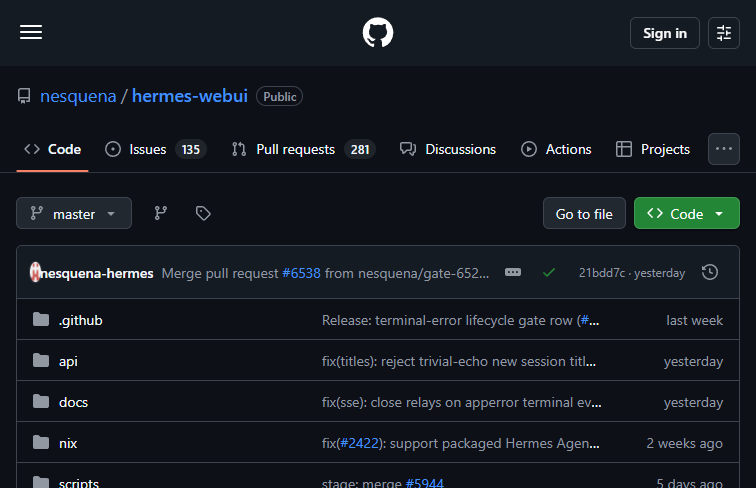The height and width of the screenshot is (488, 756).
Task: Open the green Code dropdown button
Action: pyautogui.click(x=687, y=213)
